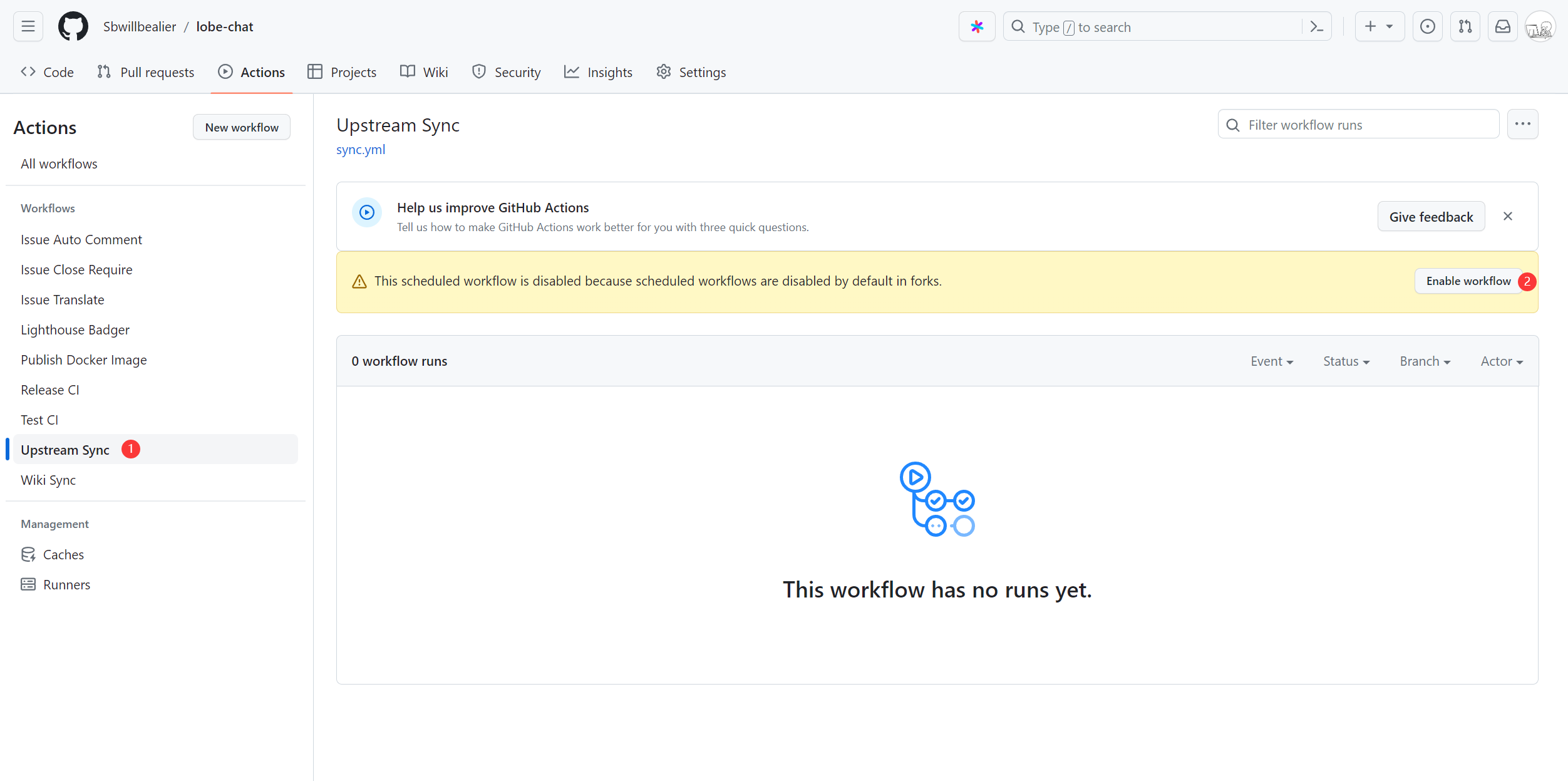1568x781 pixels.
Task: Expand the Event filter dropdown
Action: click(1271, 361)
